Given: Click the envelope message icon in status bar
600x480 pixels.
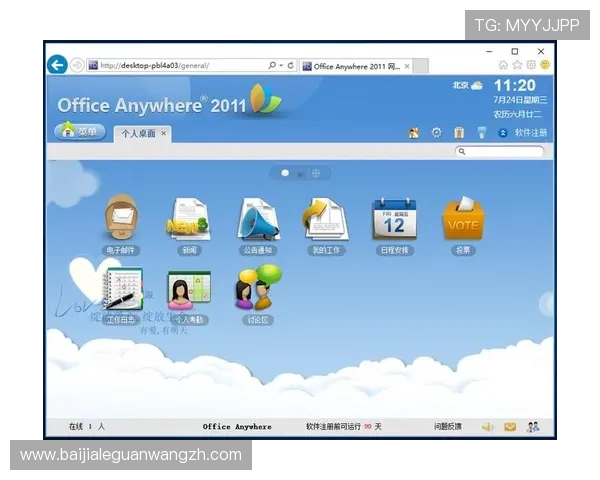Looking at the screenshot, I should point(510,426).
